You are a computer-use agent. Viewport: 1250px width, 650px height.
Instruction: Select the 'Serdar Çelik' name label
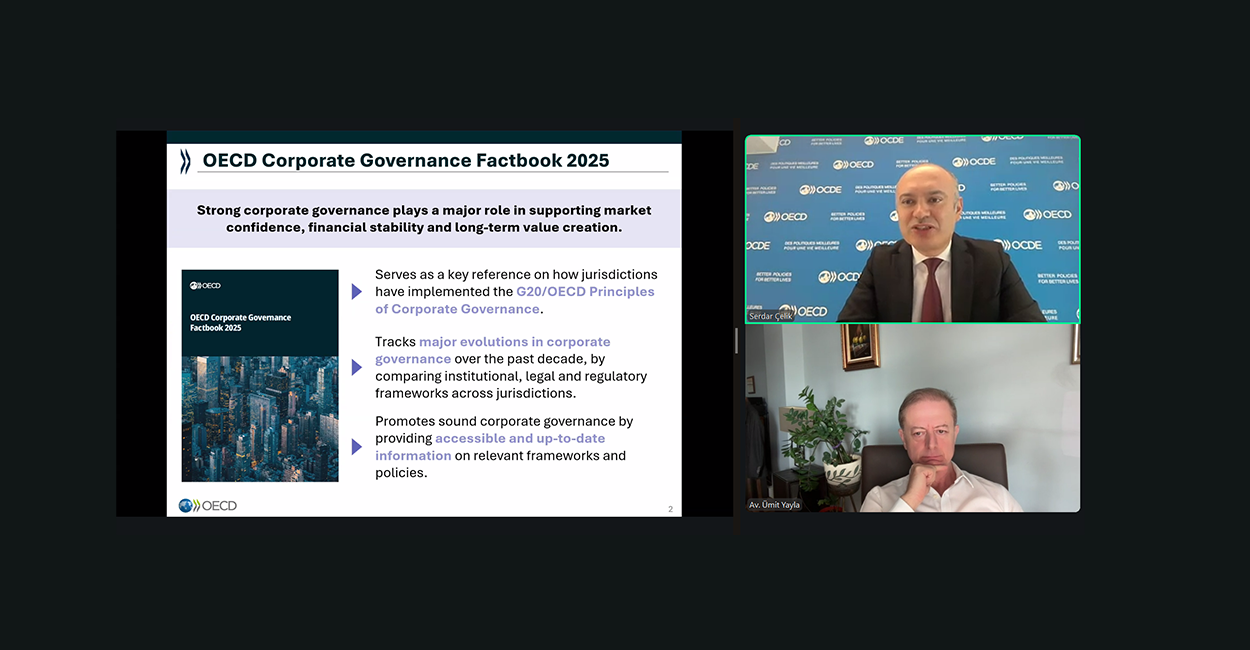point(770,316)
